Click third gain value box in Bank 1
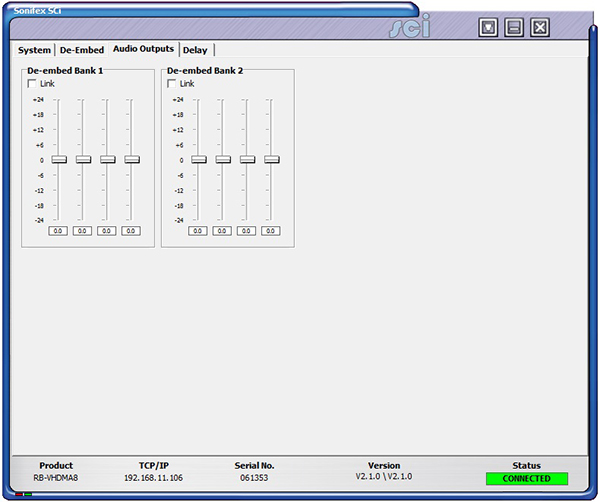 coord(106,231)
